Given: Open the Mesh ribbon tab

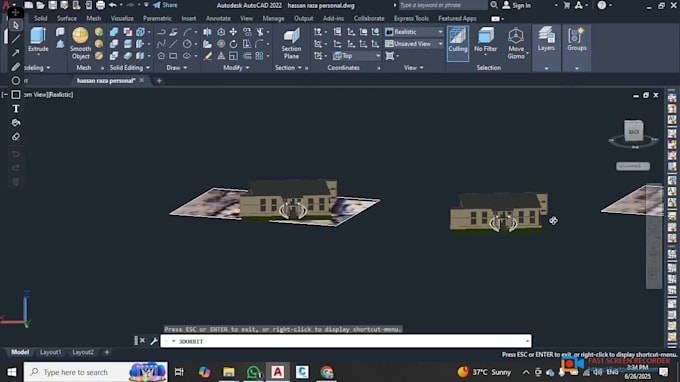Looking at the screenshot, I should tap(94, 19).
